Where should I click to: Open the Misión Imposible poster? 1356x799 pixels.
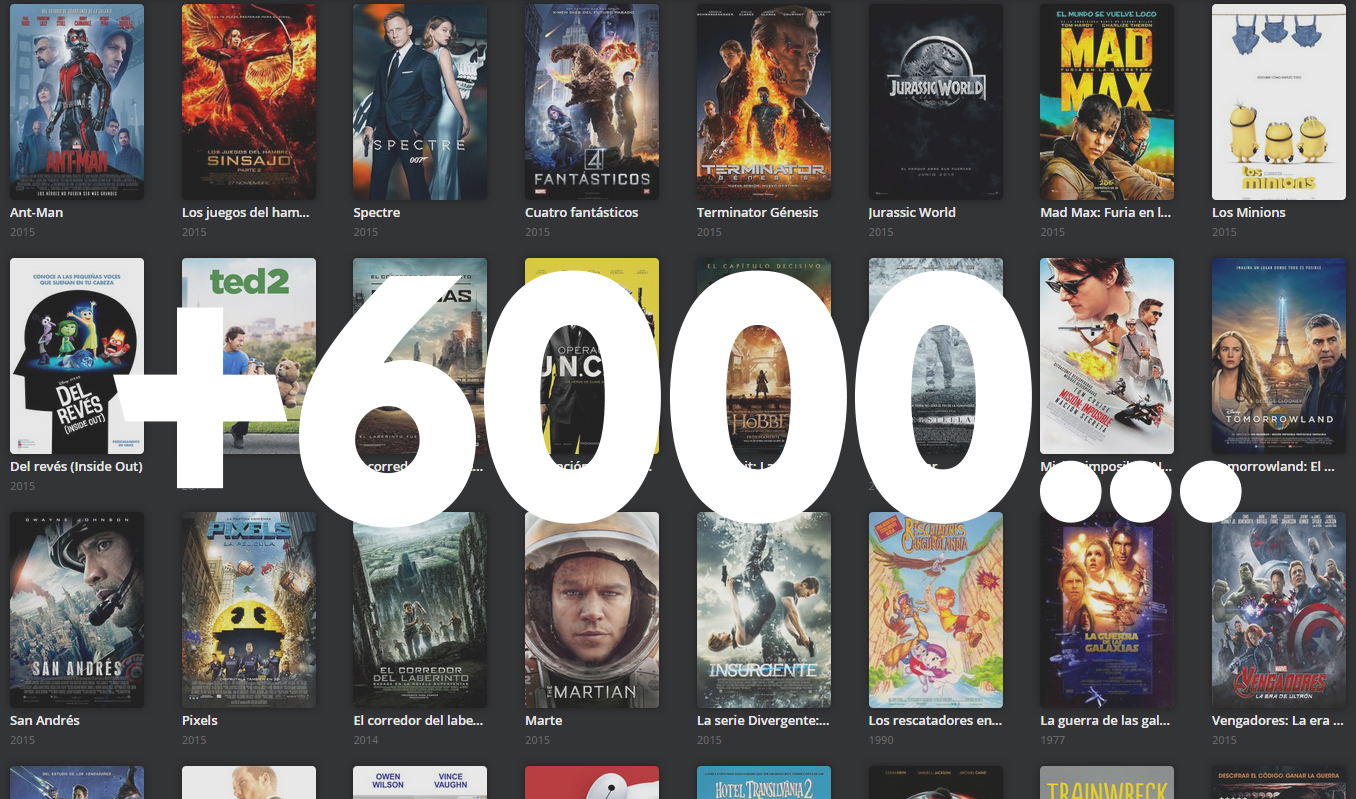click(1107, 356)
